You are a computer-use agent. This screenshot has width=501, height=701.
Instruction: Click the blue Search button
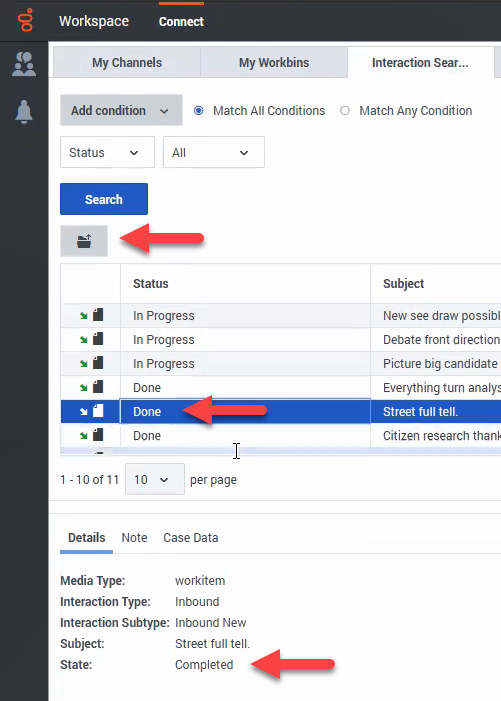click(x=104, y=199)
